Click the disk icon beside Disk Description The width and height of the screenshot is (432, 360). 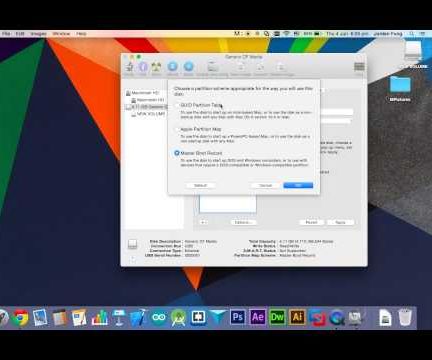[x=133, y=244]
